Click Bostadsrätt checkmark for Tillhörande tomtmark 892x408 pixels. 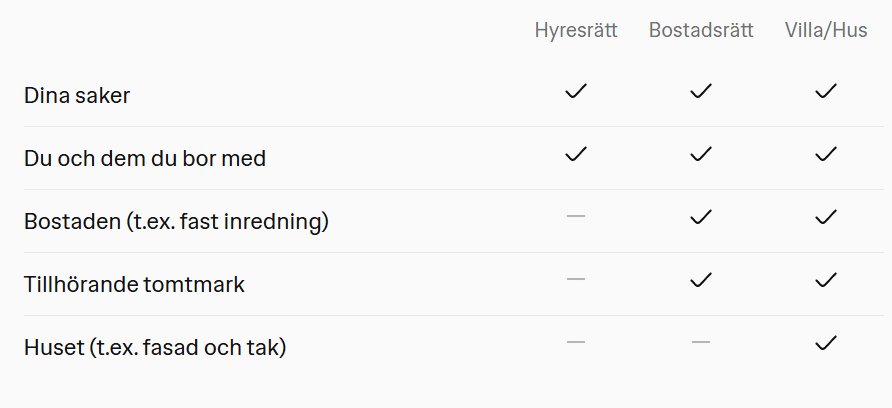(701, 281)
